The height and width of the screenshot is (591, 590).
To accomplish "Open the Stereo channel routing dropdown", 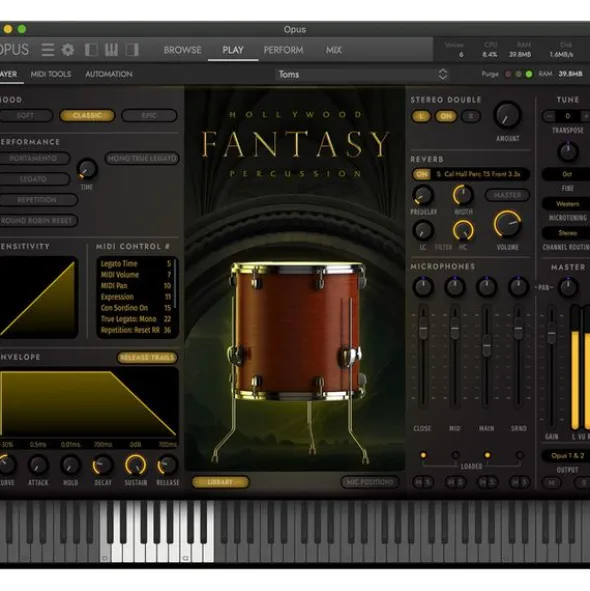I will 567,233.
